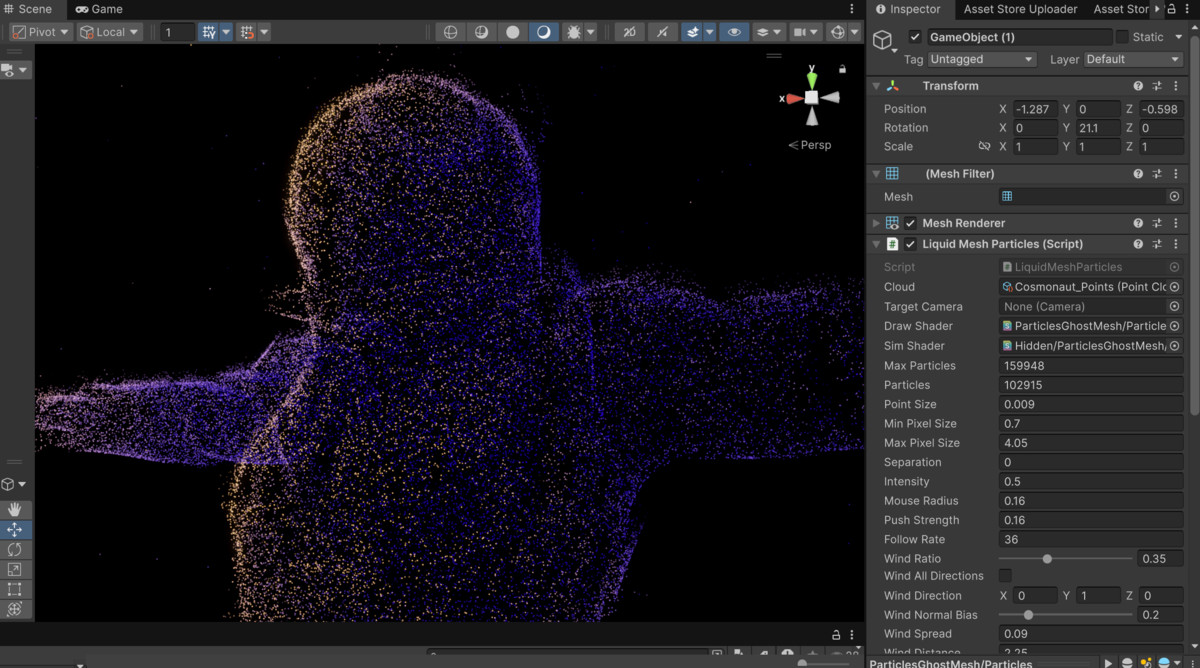Open the Local handle rotation dropdown

110,32
